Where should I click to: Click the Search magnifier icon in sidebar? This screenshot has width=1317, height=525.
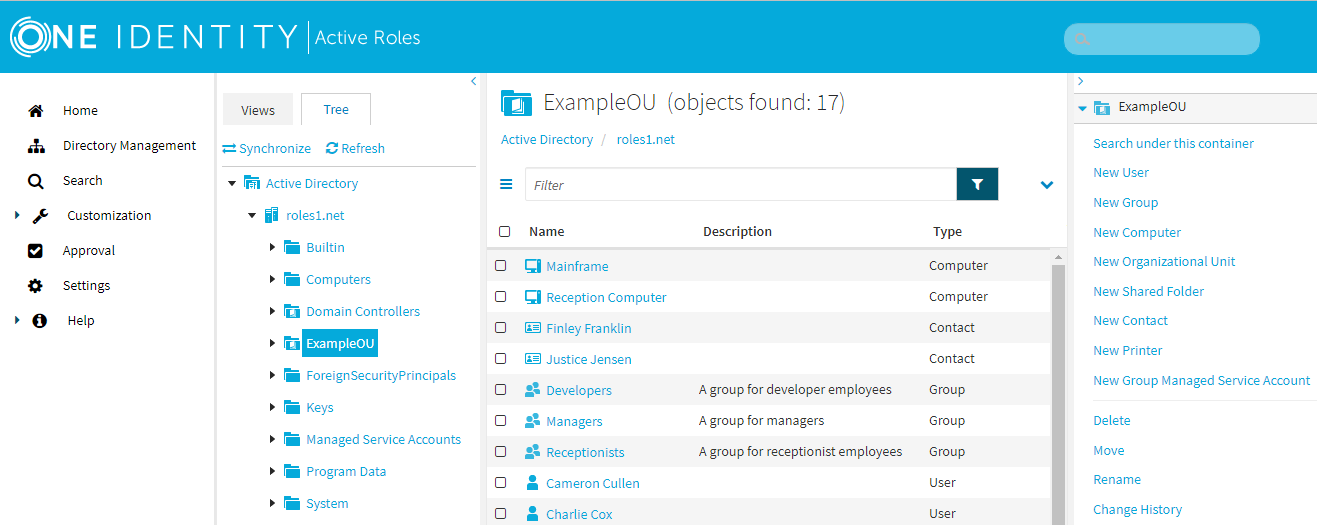36,181
